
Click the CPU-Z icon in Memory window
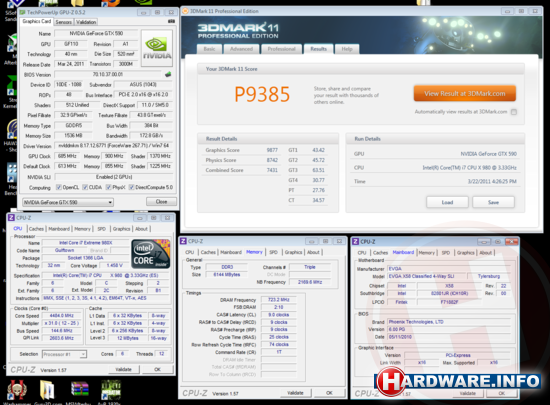point(183,241)
